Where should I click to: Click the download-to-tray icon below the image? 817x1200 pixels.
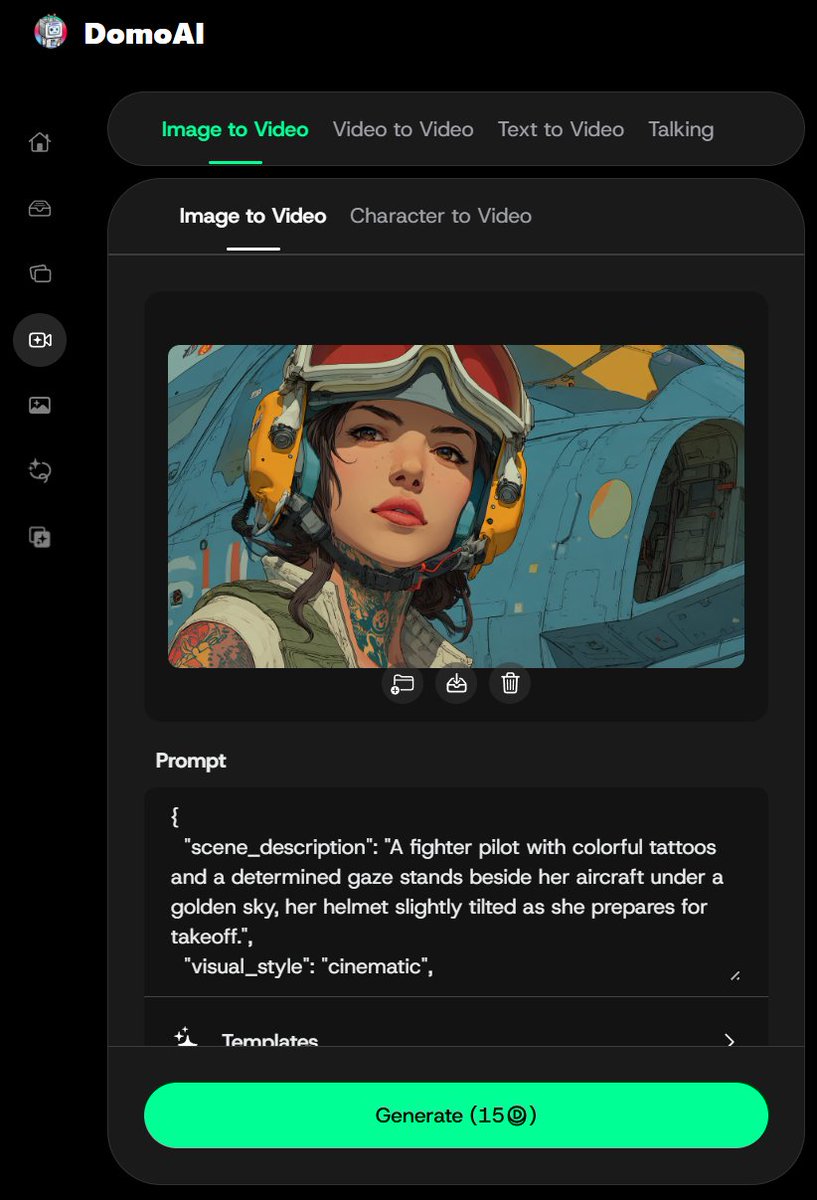pyautogui.click(x=456, y=684)
